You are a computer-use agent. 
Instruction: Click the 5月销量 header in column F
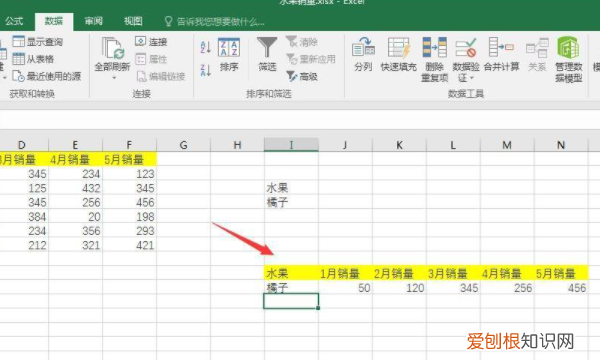tap(129, 159)
